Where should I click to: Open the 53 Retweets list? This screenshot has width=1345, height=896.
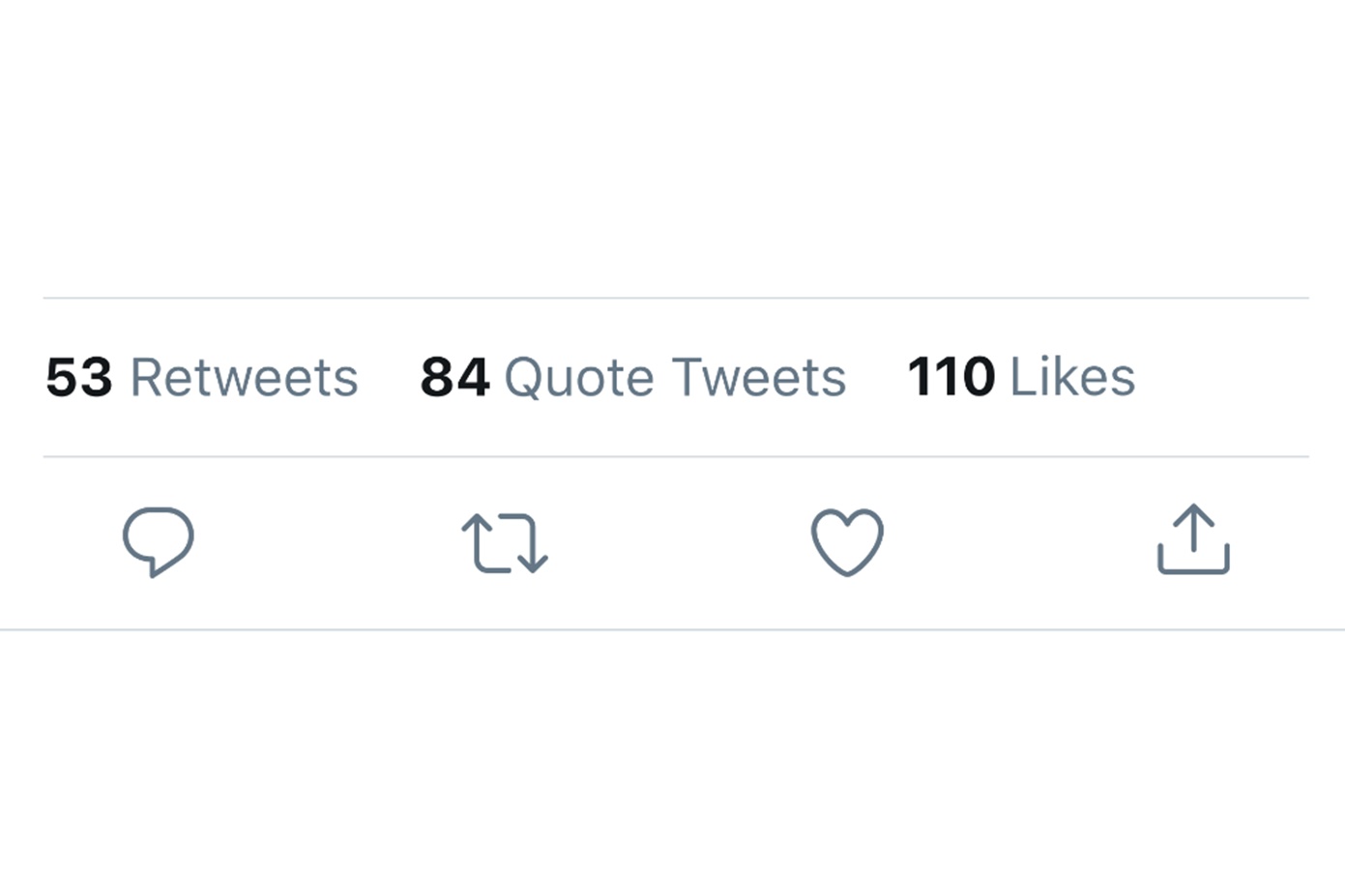pos(201,377)
